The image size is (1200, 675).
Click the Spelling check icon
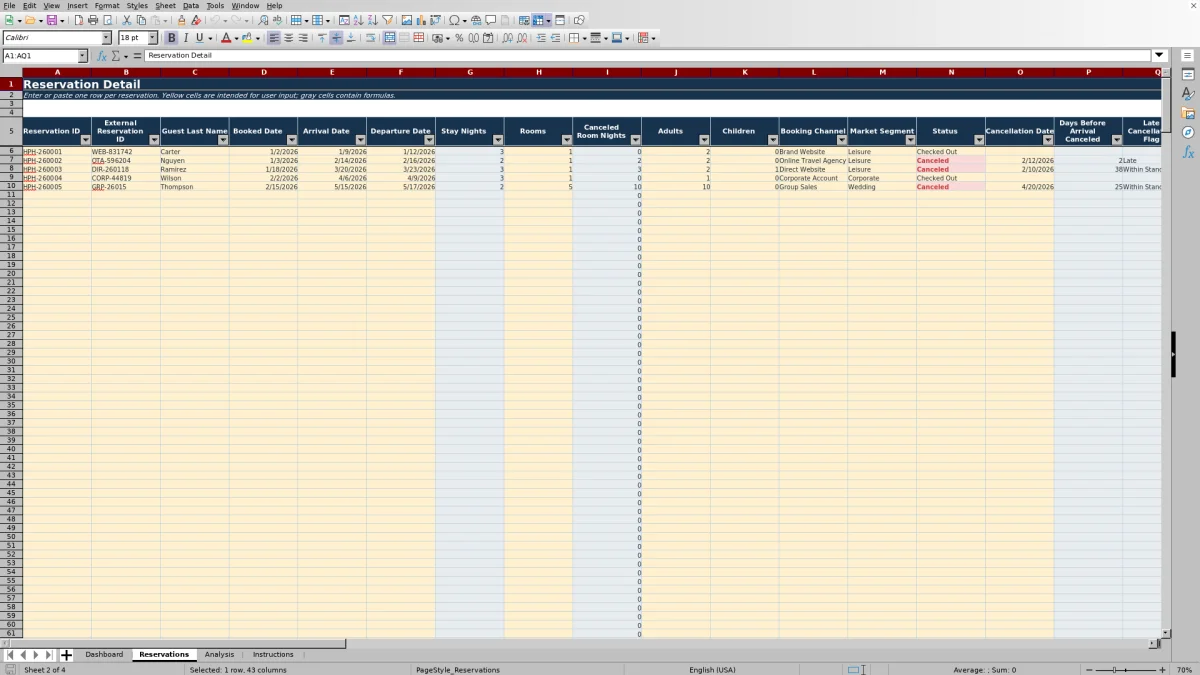pos(277,20)
